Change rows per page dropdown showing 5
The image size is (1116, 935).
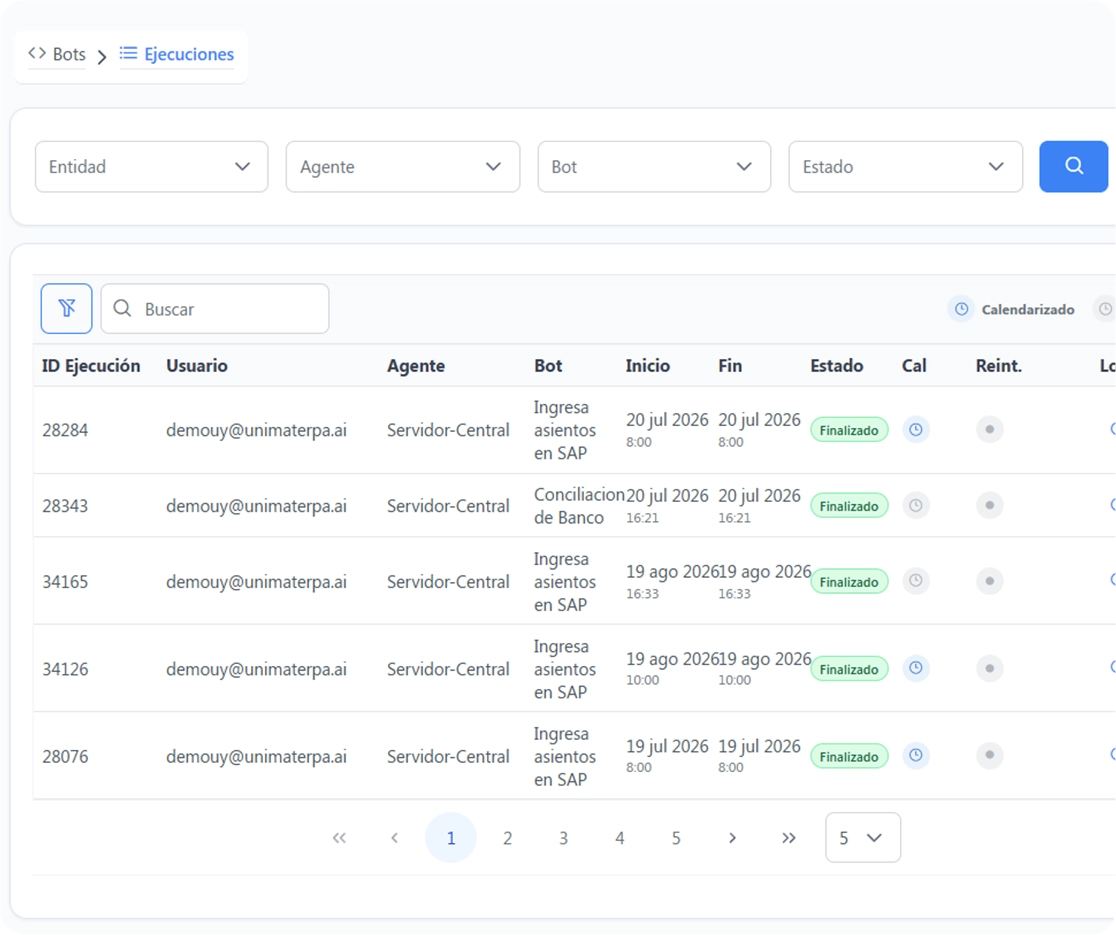[863, 838]
